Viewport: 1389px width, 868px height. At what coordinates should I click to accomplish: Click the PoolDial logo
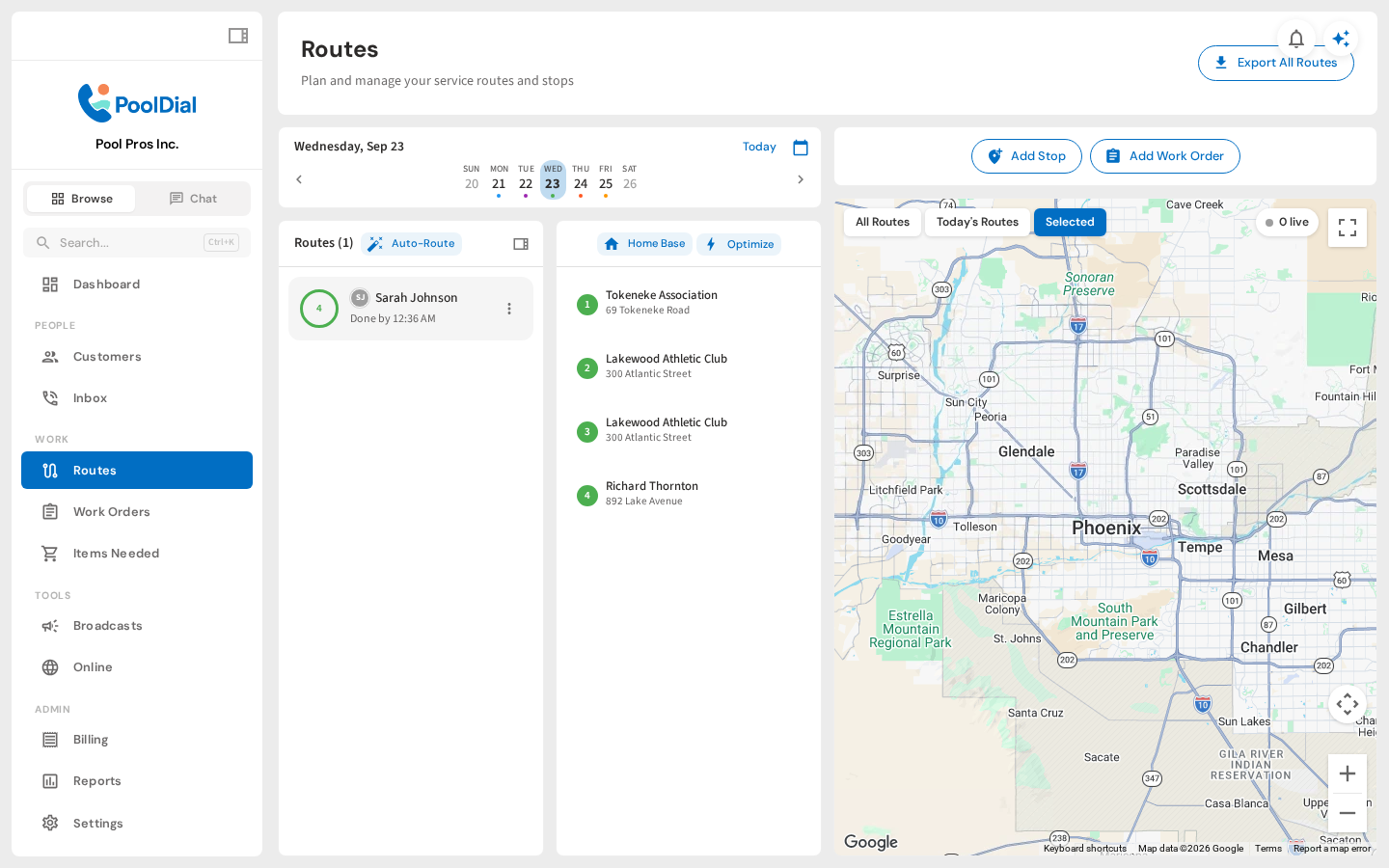click(137, 103)
